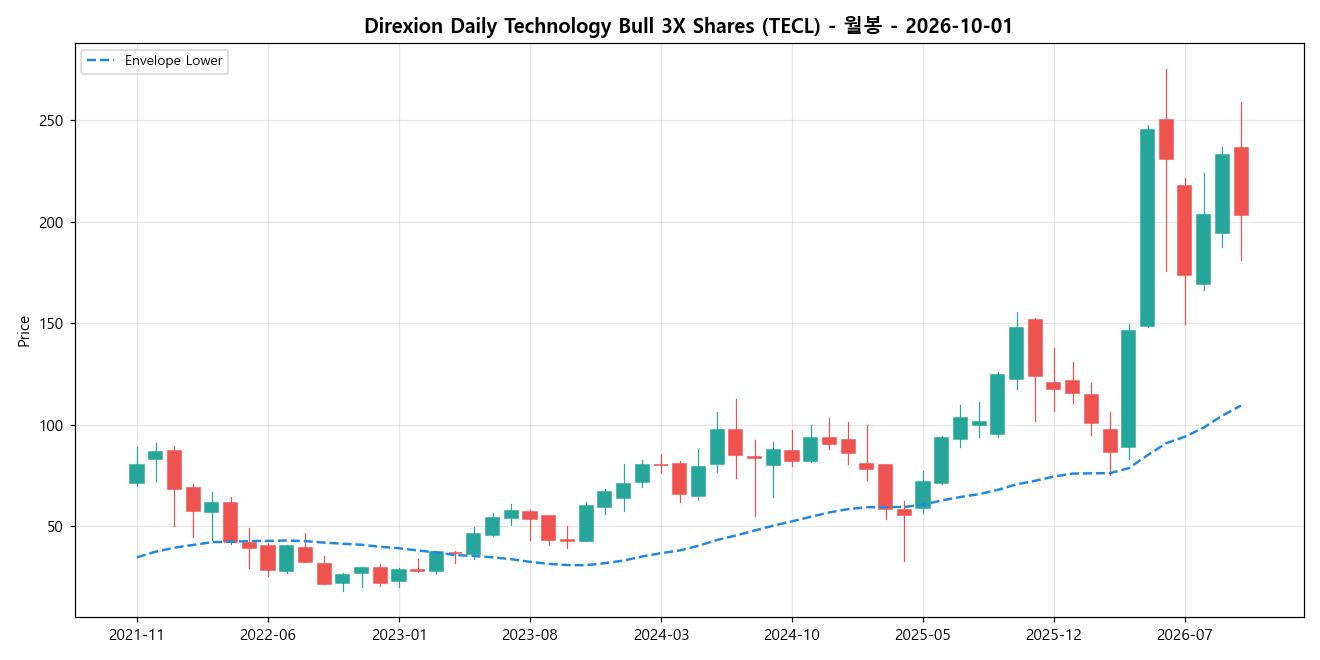This screenshot has width=1320, height=660.
Task: Click the 2026-07 x-axis date label
Action: [1185, 635]
